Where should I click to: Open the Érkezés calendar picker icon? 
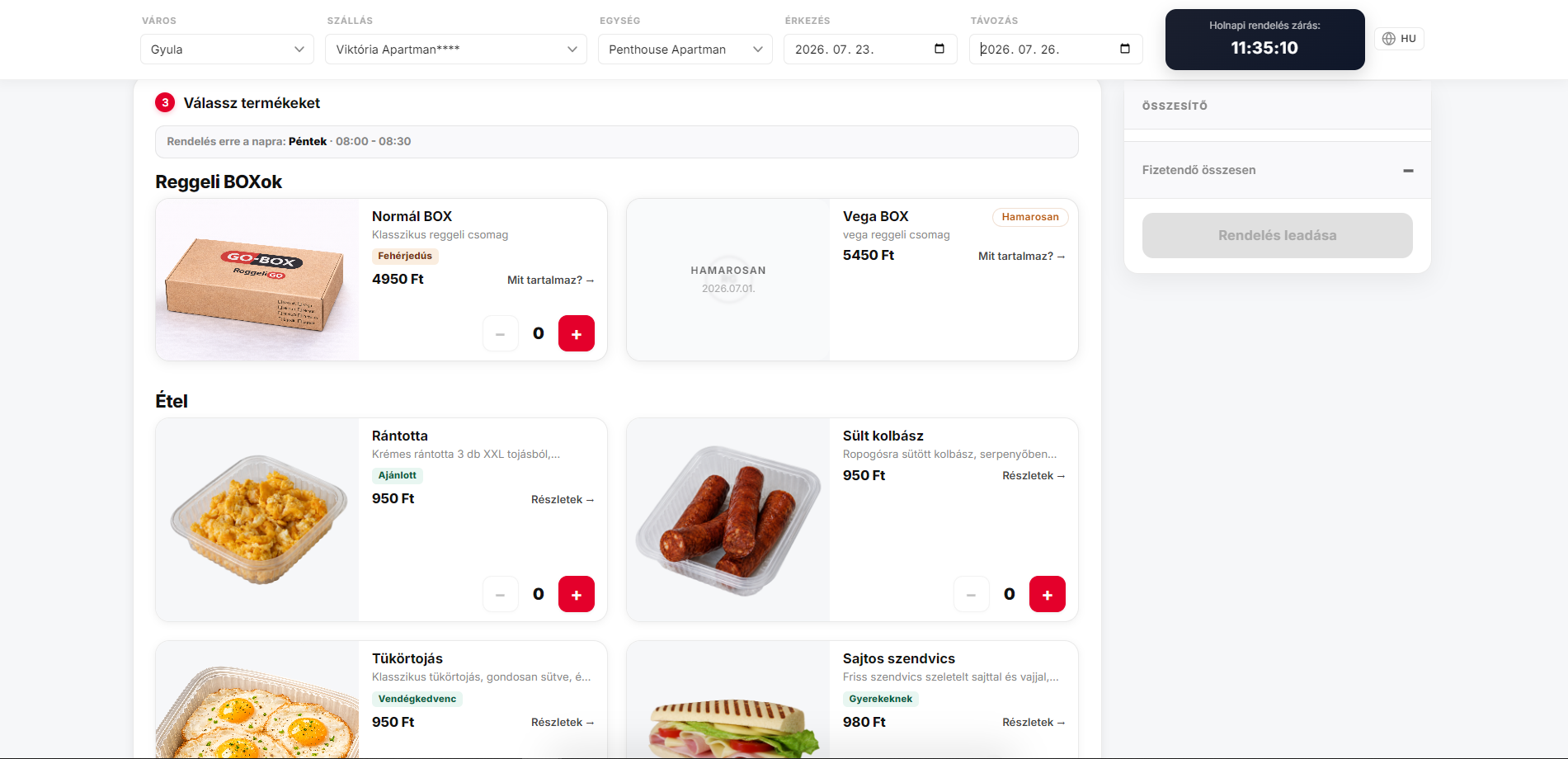point(939,49)
